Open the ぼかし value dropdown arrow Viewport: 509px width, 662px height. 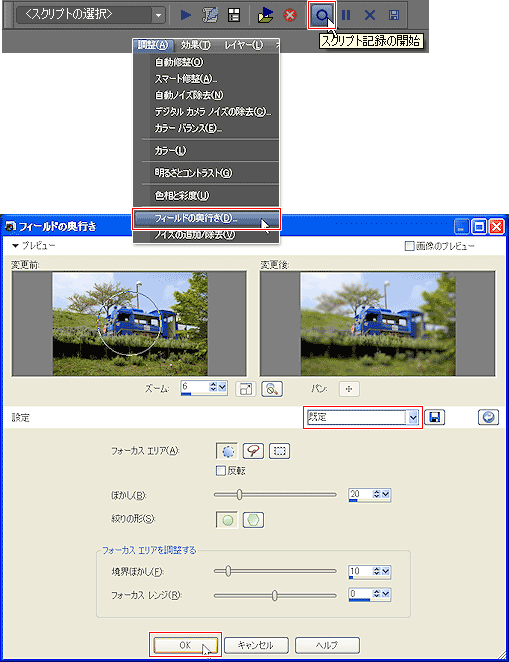[x=385, y=494]
